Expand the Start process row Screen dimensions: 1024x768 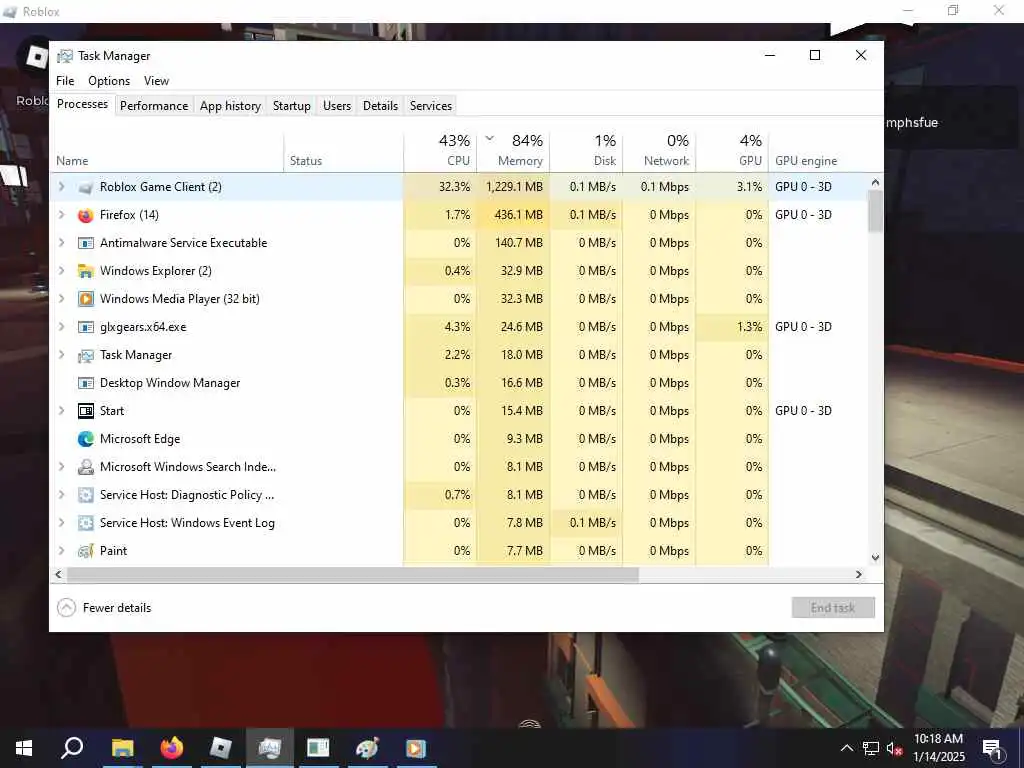(x=61, y=411)
